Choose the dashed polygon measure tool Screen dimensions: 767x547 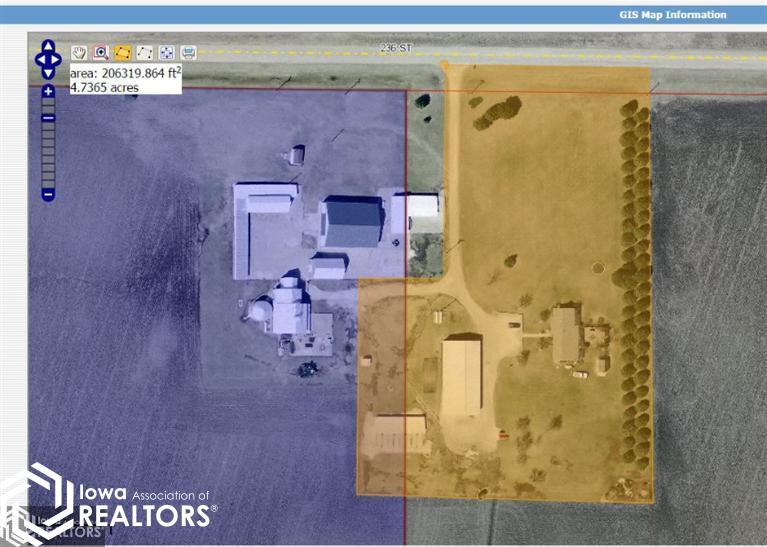point(144,52)
